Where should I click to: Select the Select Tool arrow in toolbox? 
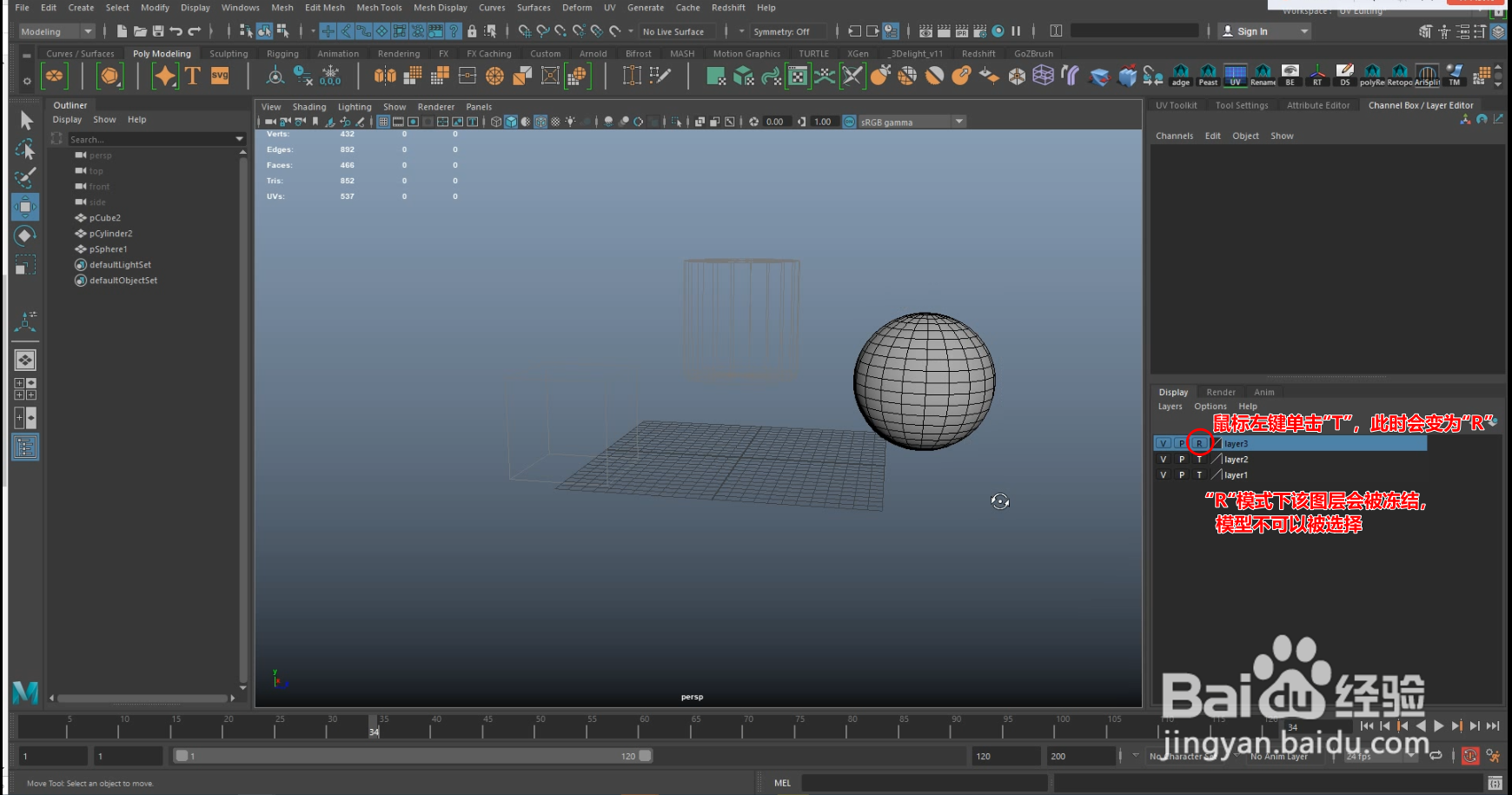(x=25, y=120)
